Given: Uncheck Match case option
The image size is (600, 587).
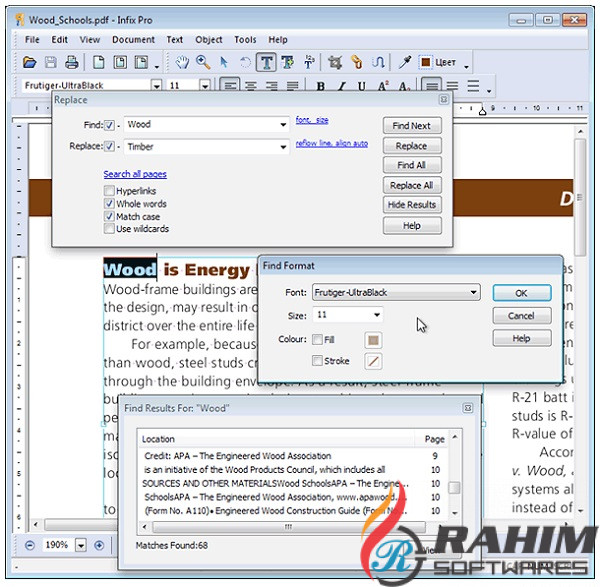Looking at the screenshot, I should (x=109, y=216).
